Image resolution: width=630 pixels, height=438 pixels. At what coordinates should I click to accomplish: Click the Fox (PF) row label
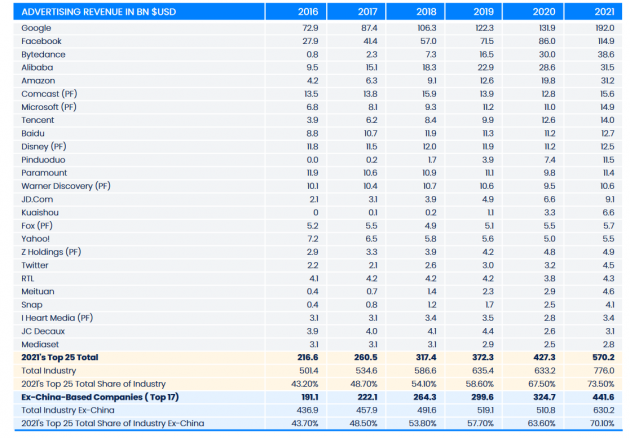(37, 225)
